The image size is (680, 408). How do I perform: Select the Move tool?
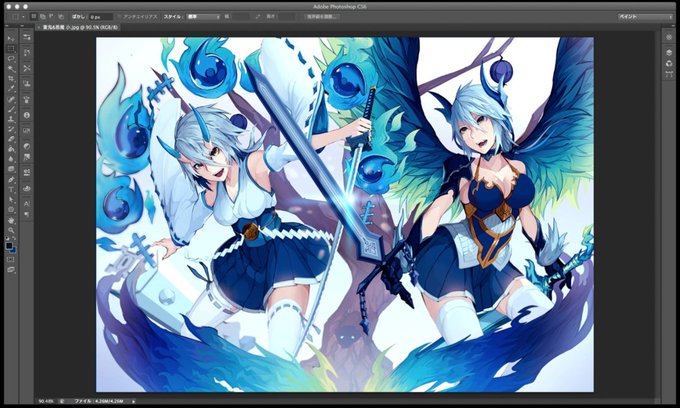pyautogui.click(x=11, y=38)
